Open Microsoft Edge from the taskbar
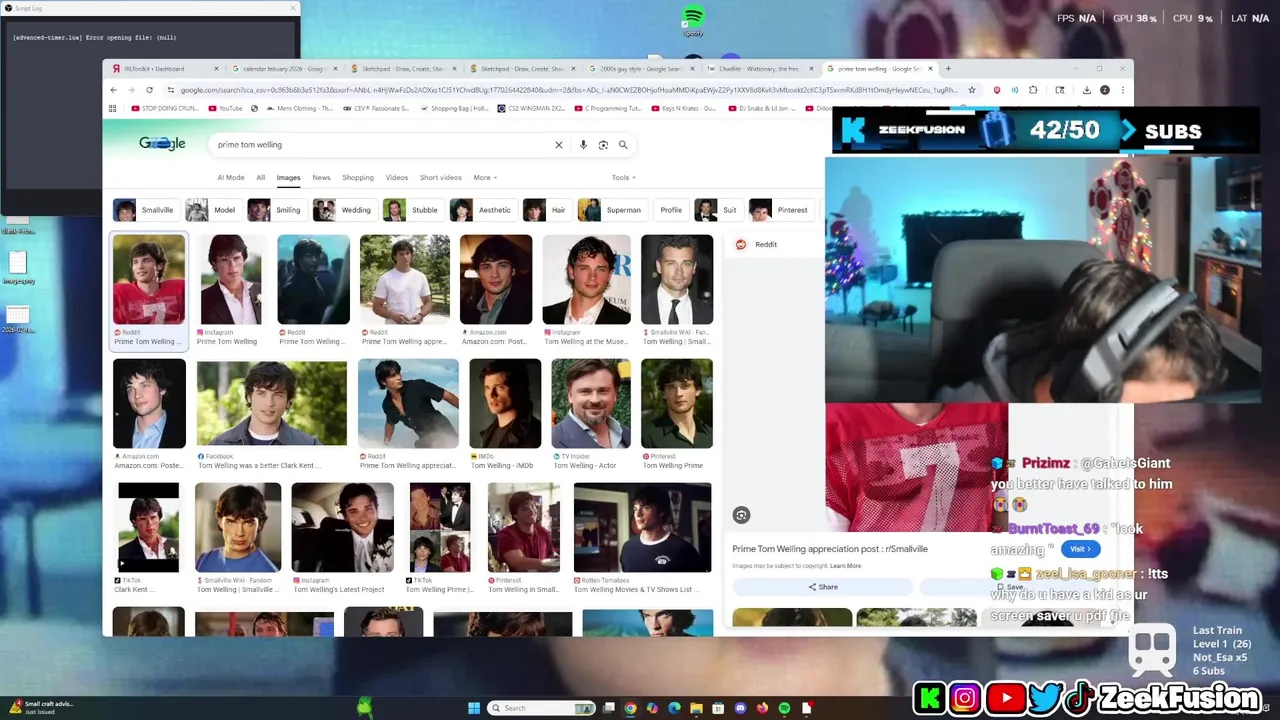1280x720 pixels. point(674,708)
